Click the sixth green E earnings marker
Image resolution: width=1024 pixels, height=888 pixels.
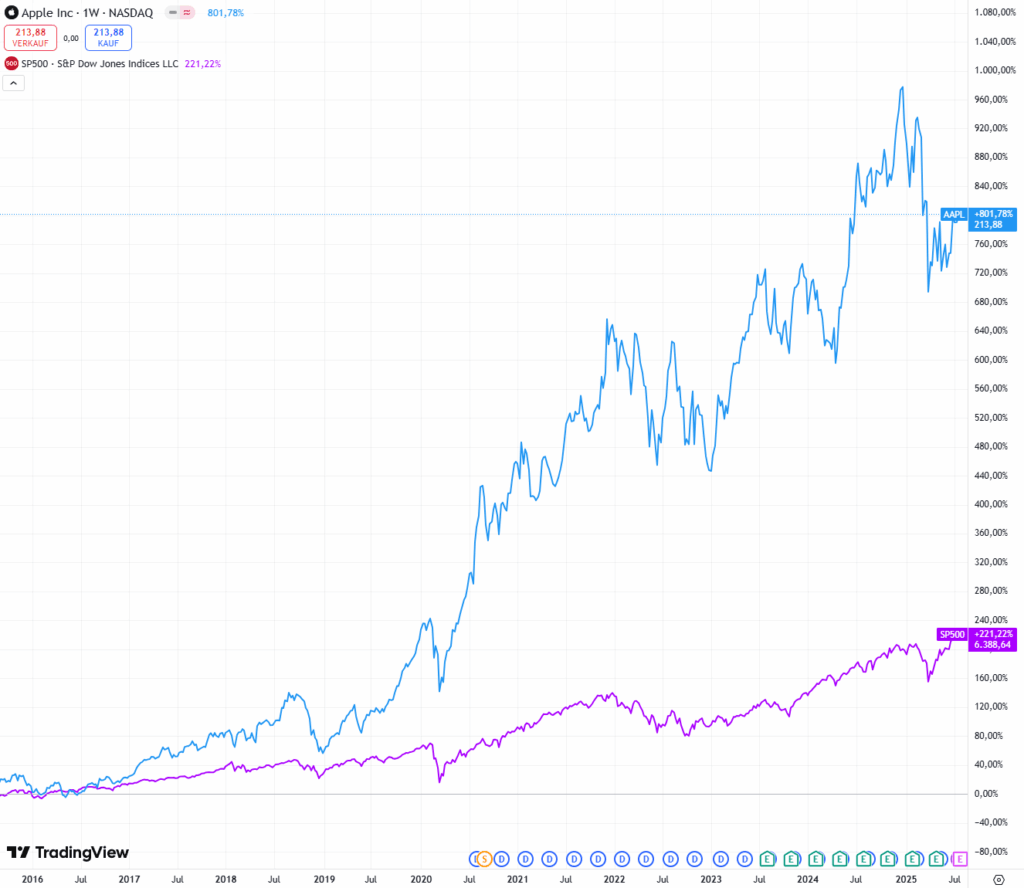pos(888,859)
